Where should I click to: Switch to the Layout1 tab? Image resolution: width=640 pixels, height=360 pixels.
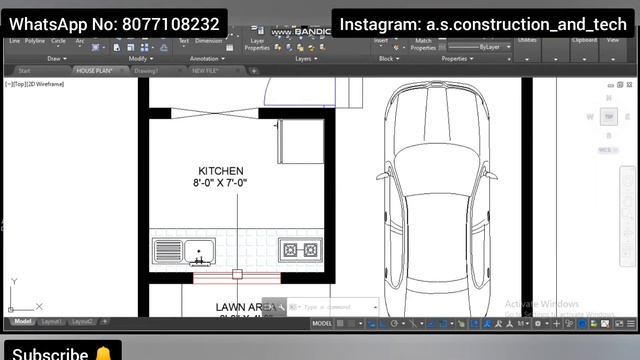(51, 322)
